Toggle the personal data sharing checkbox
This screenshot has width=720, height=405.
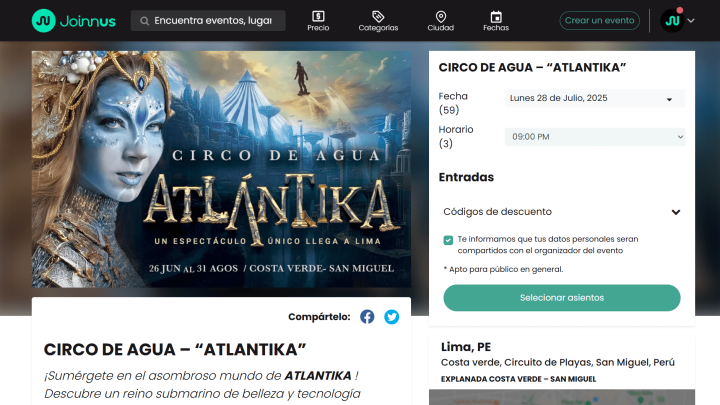(448, 240)
